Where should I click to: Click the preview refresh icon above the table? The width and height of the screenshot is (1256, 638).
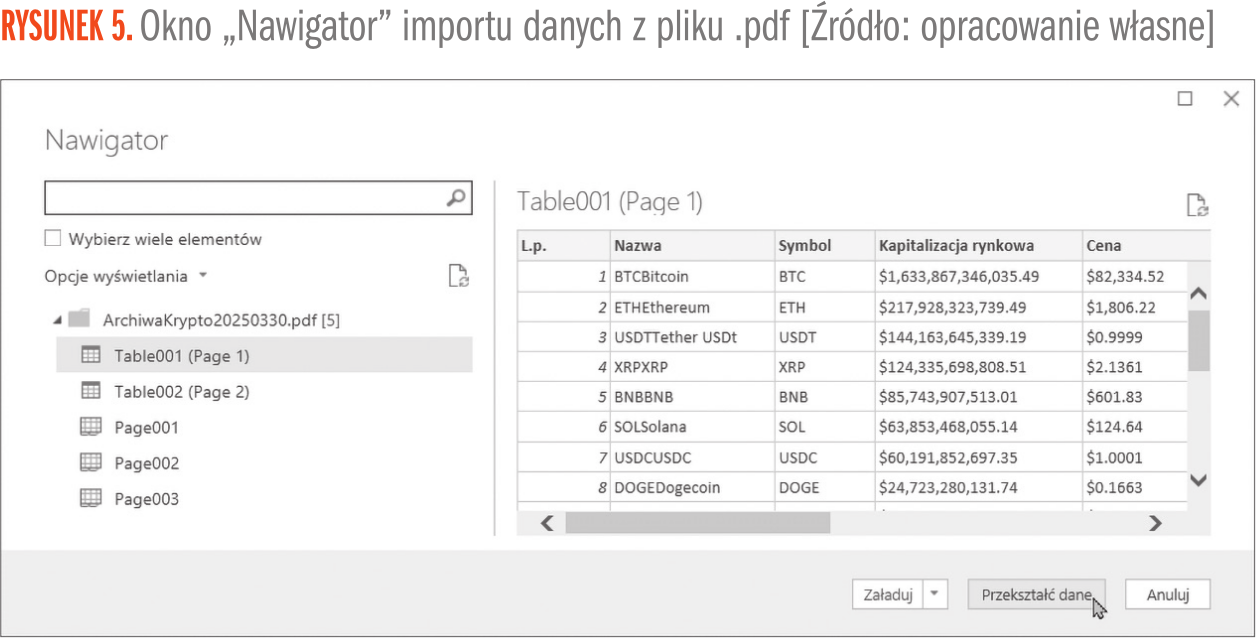click(x=1197, y=205)
